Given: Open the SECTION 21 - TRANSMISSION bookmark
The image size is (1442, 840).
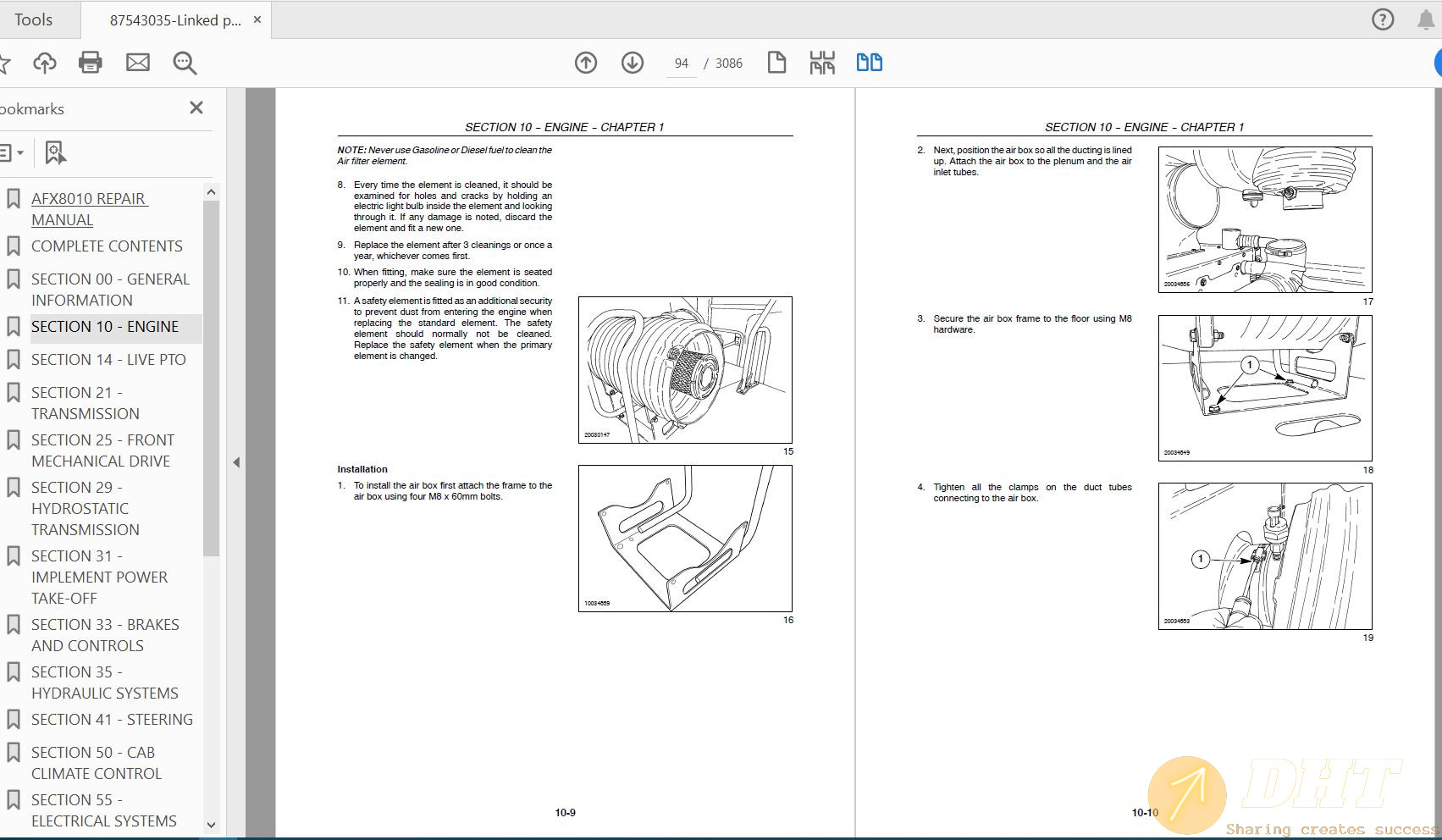Looking at the screenshot, I should pyautogui.click(x=86, y=403).
